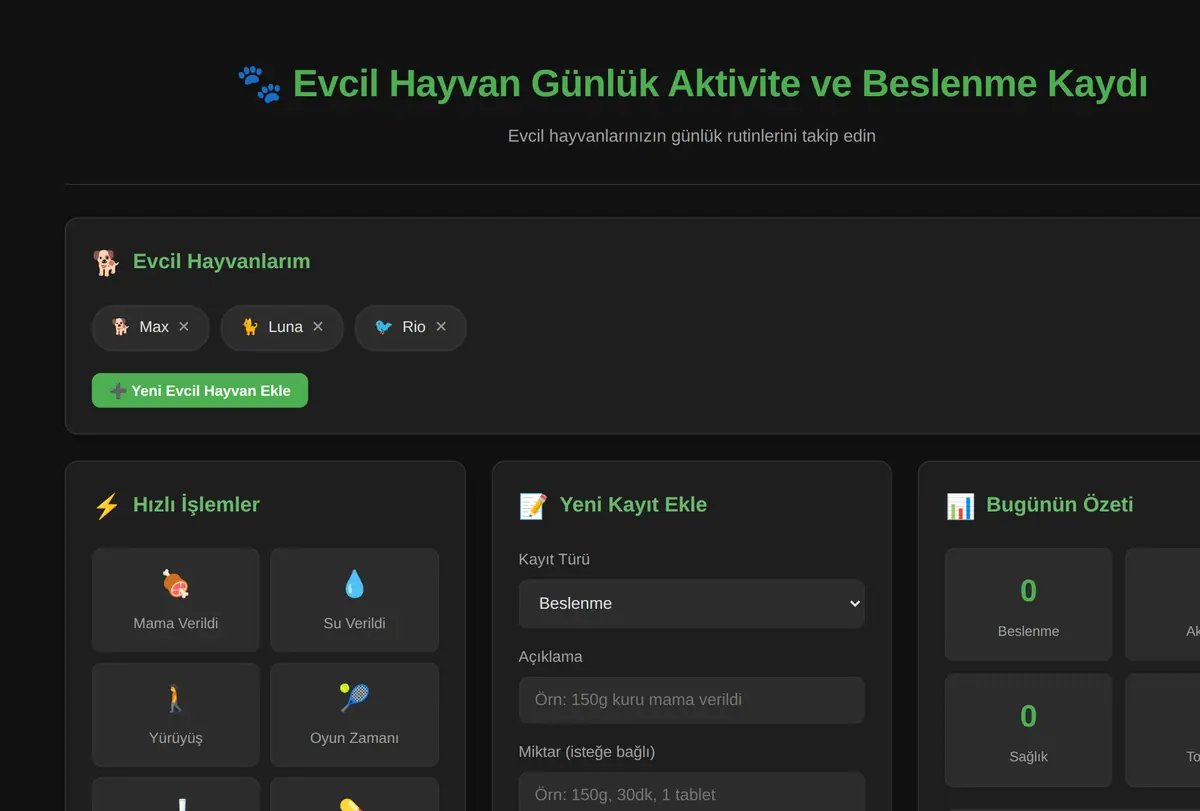Viewport: 1200px width, 811px height.
Task: Click the Oyun Zamanı quick action
Action: pyautogui.click(x=354, y=715)
